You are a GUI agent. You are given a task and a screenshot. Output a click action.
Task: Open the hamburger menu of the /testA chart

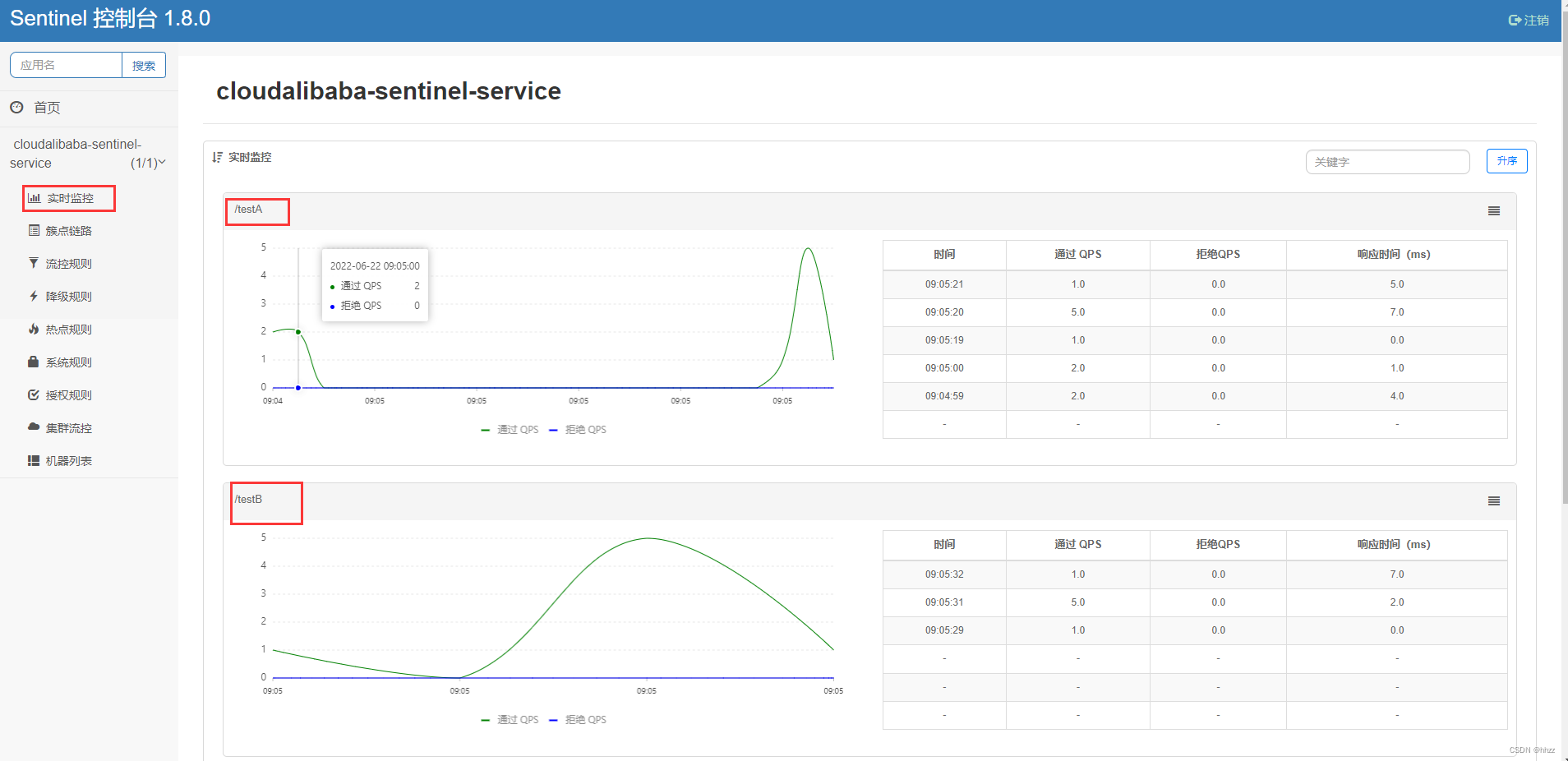(x=1494, y=211)
